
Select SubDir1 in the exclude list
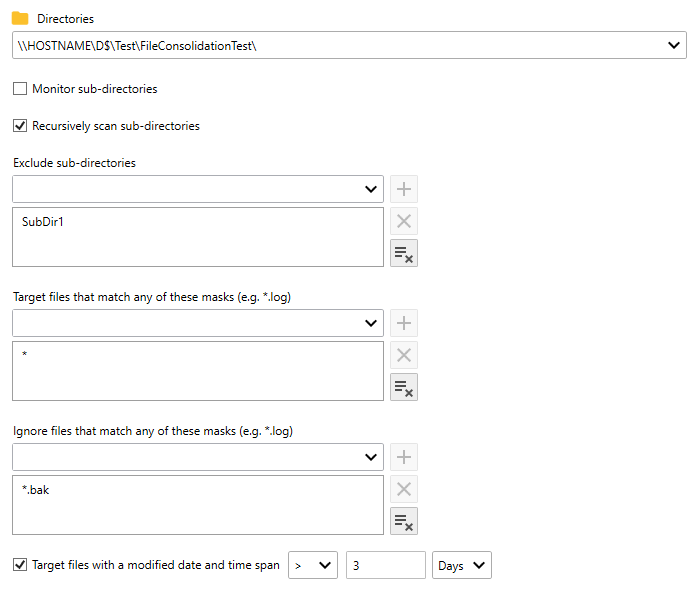click(43, 222)
